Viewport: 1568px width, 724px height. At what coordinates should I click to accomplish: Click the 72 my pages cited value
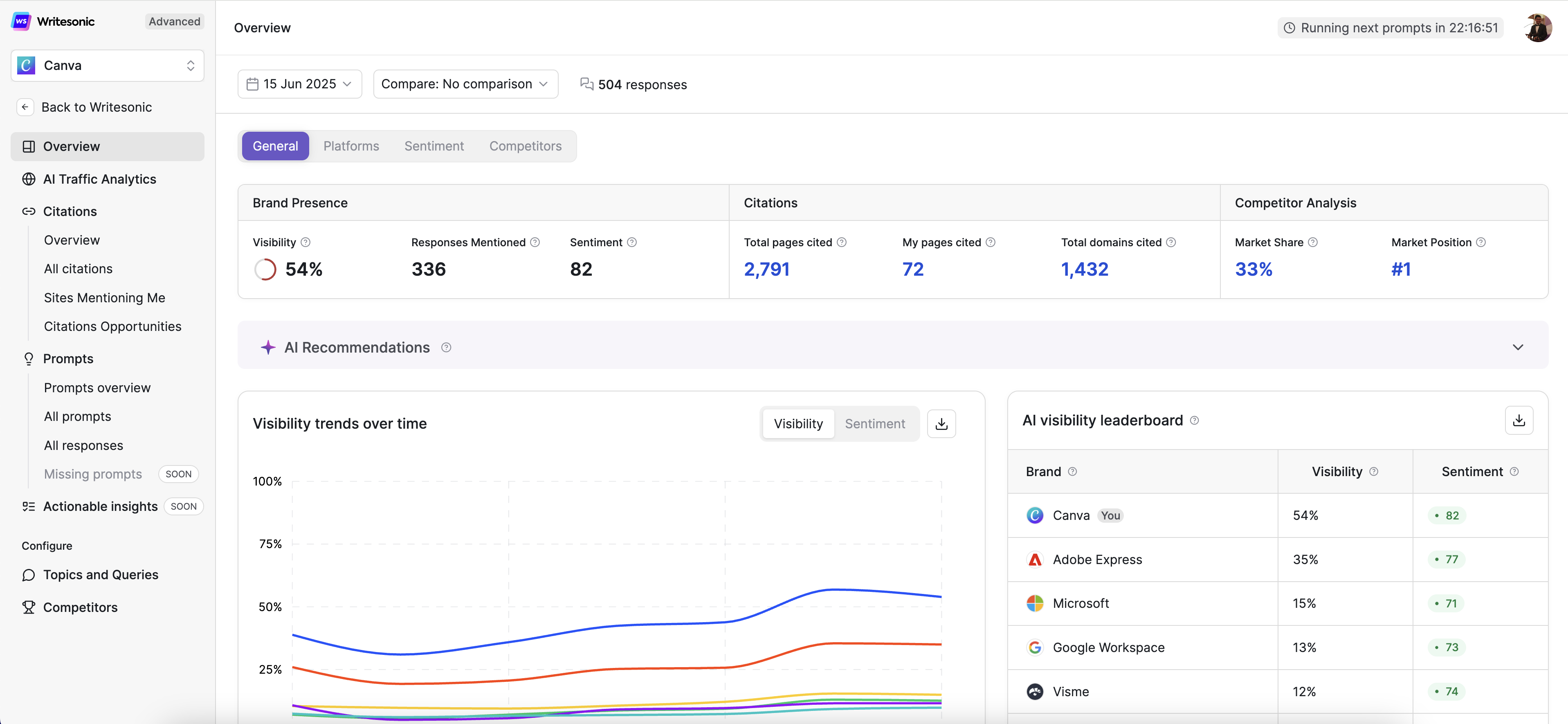coord(913,269)
